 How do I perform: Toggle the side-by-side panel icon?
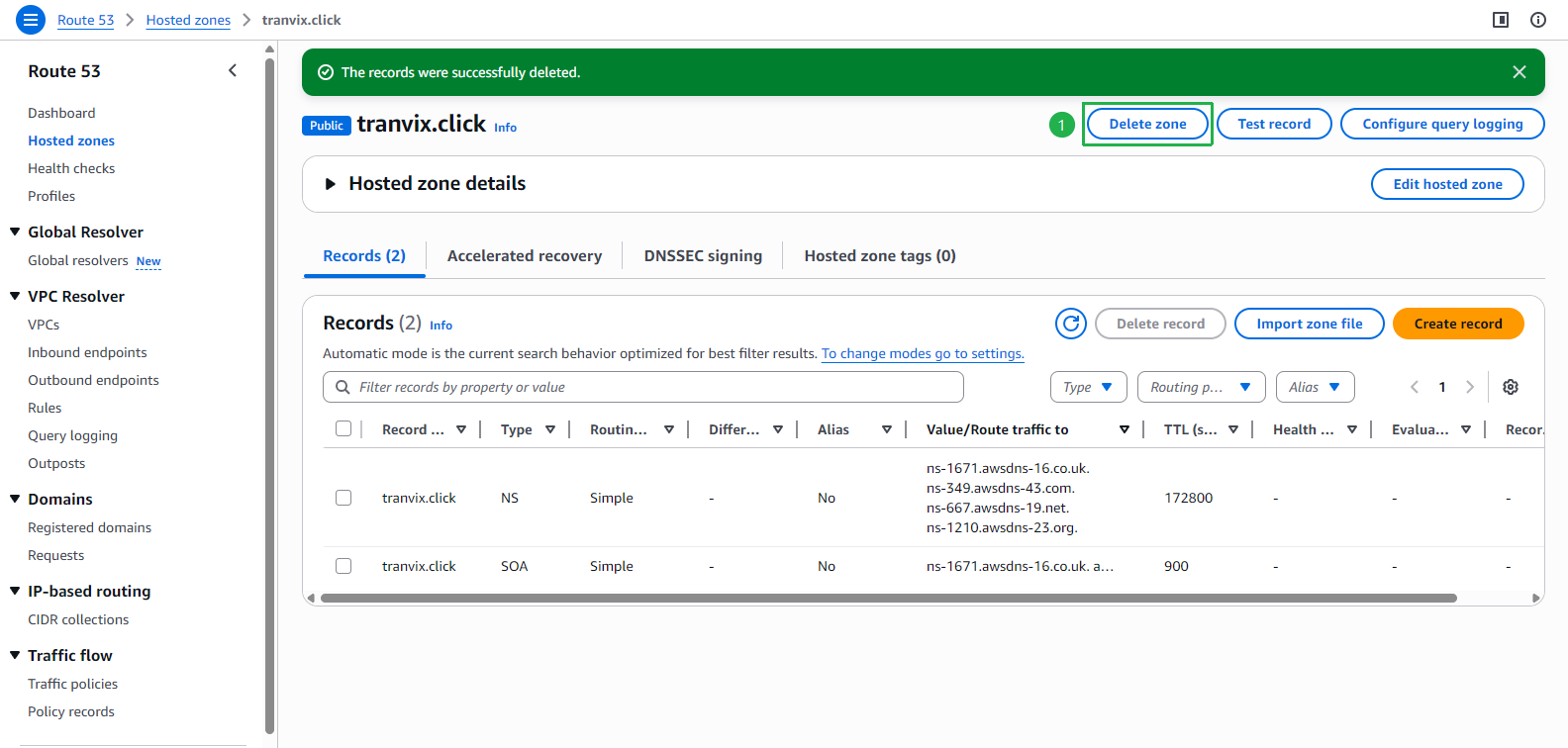1501,20
